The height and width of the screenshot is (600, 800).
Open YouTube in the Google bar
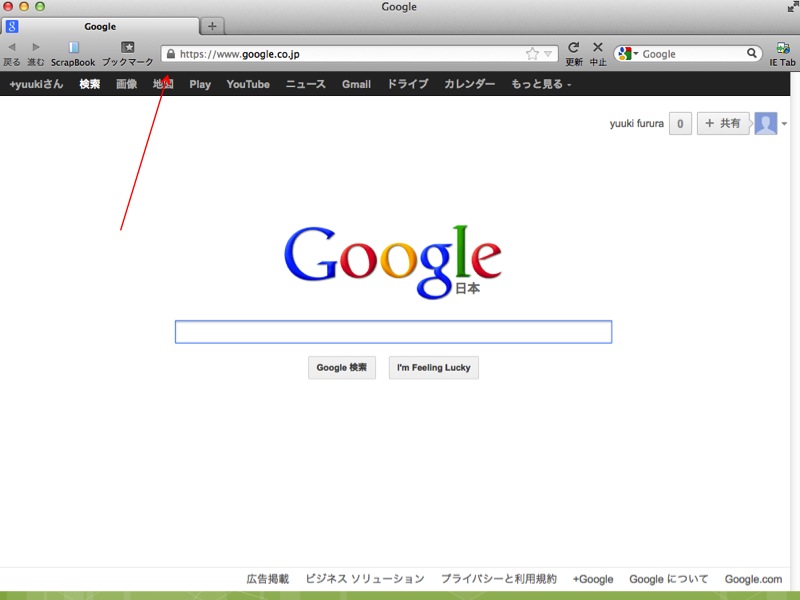click(248, 84)
